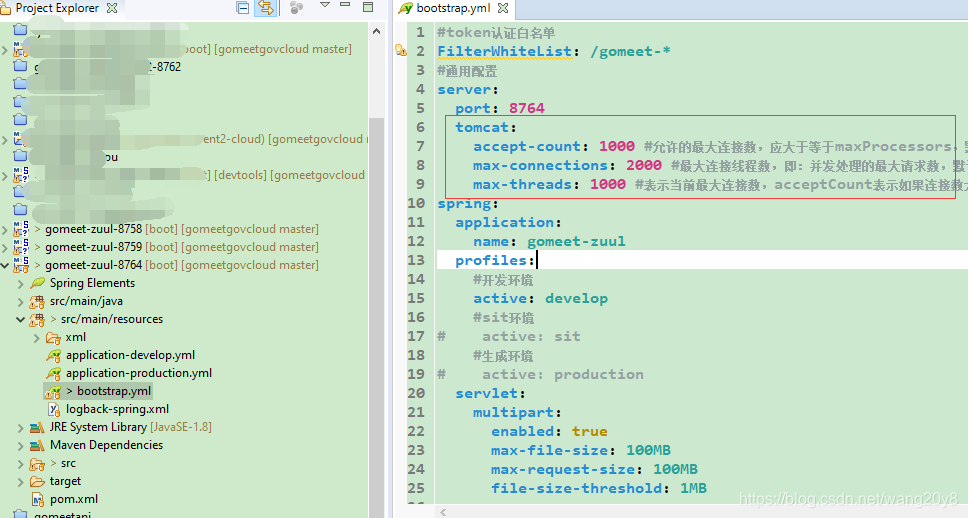This screenshot has width=968, height=518.
Task: Close the Project Explorer tab
Action: tap(112, 8)
